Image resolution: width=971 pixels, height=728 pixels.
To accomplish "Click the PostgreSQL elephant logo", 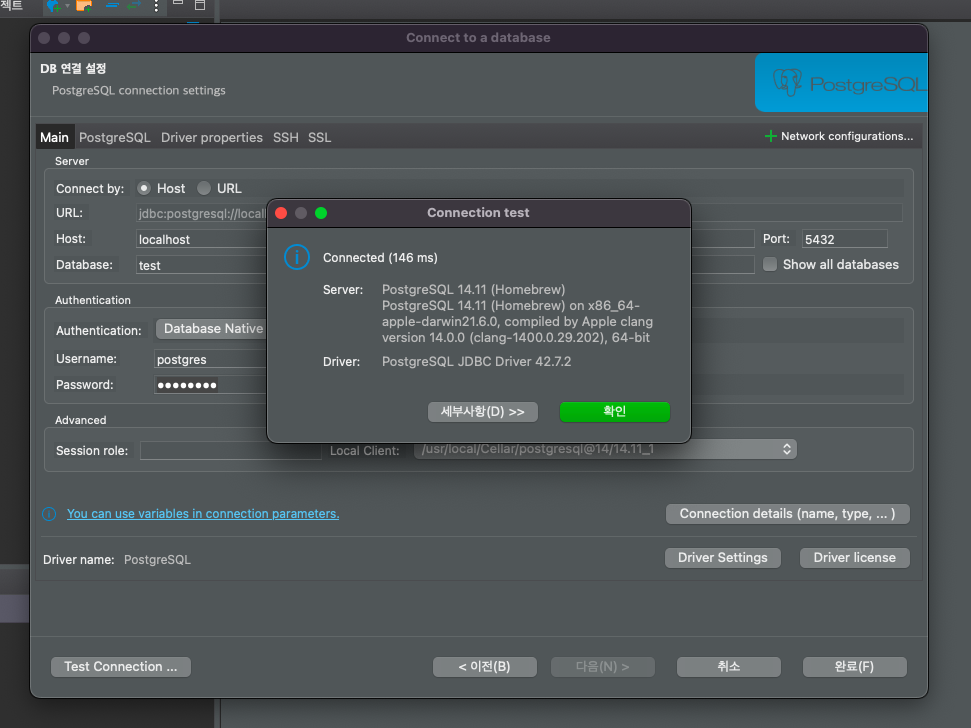I will coord(787,82).
